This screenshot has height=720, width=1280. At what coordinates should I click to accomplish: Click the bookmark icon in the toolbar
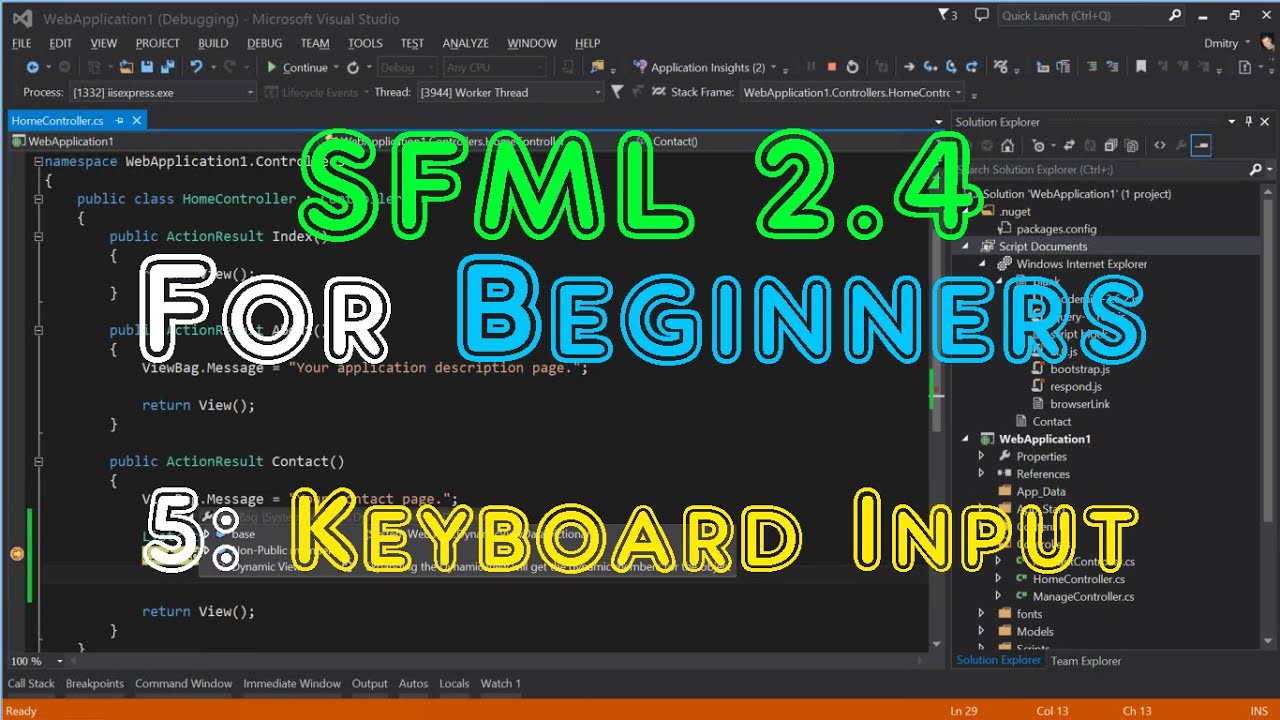[1141, 67]
